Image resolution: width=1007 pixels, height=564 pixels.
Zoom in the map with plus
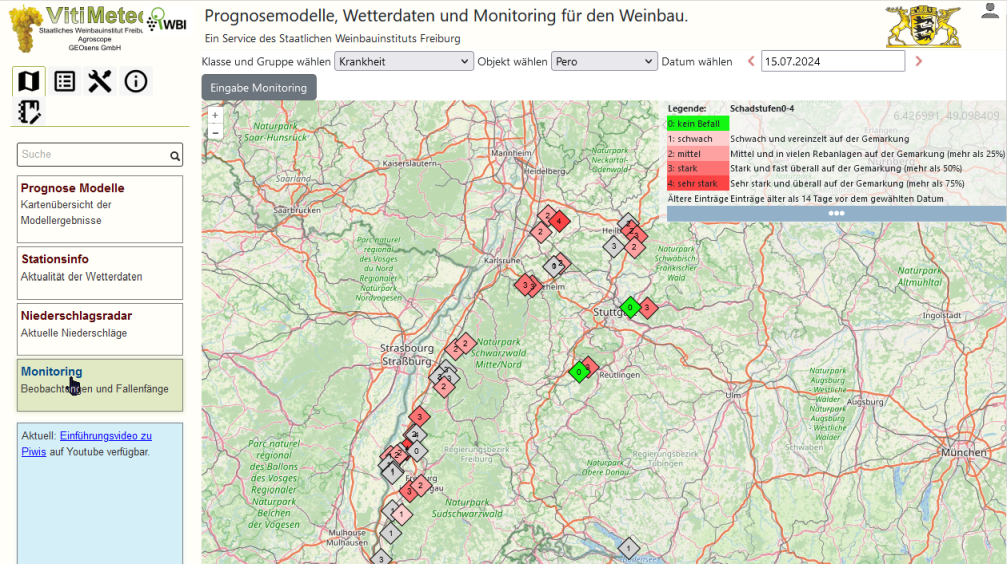215,116
